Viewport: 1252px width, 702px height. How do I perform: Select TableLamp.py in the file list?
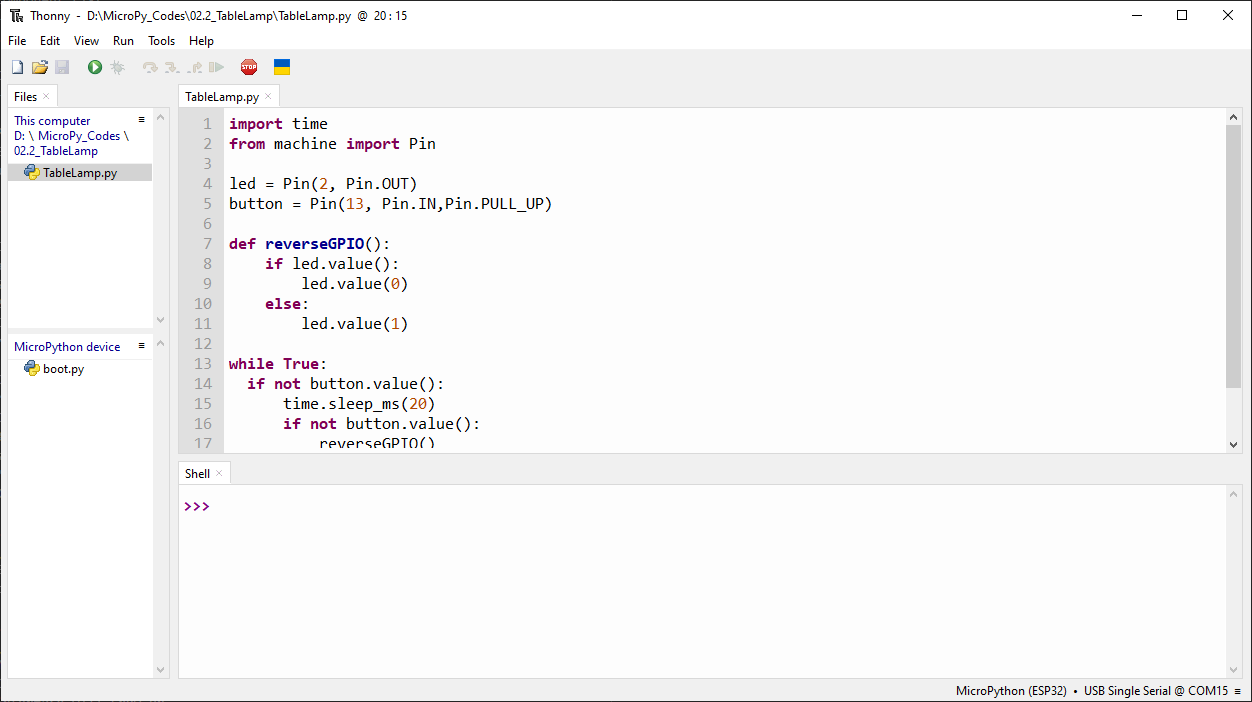(79, 173)
